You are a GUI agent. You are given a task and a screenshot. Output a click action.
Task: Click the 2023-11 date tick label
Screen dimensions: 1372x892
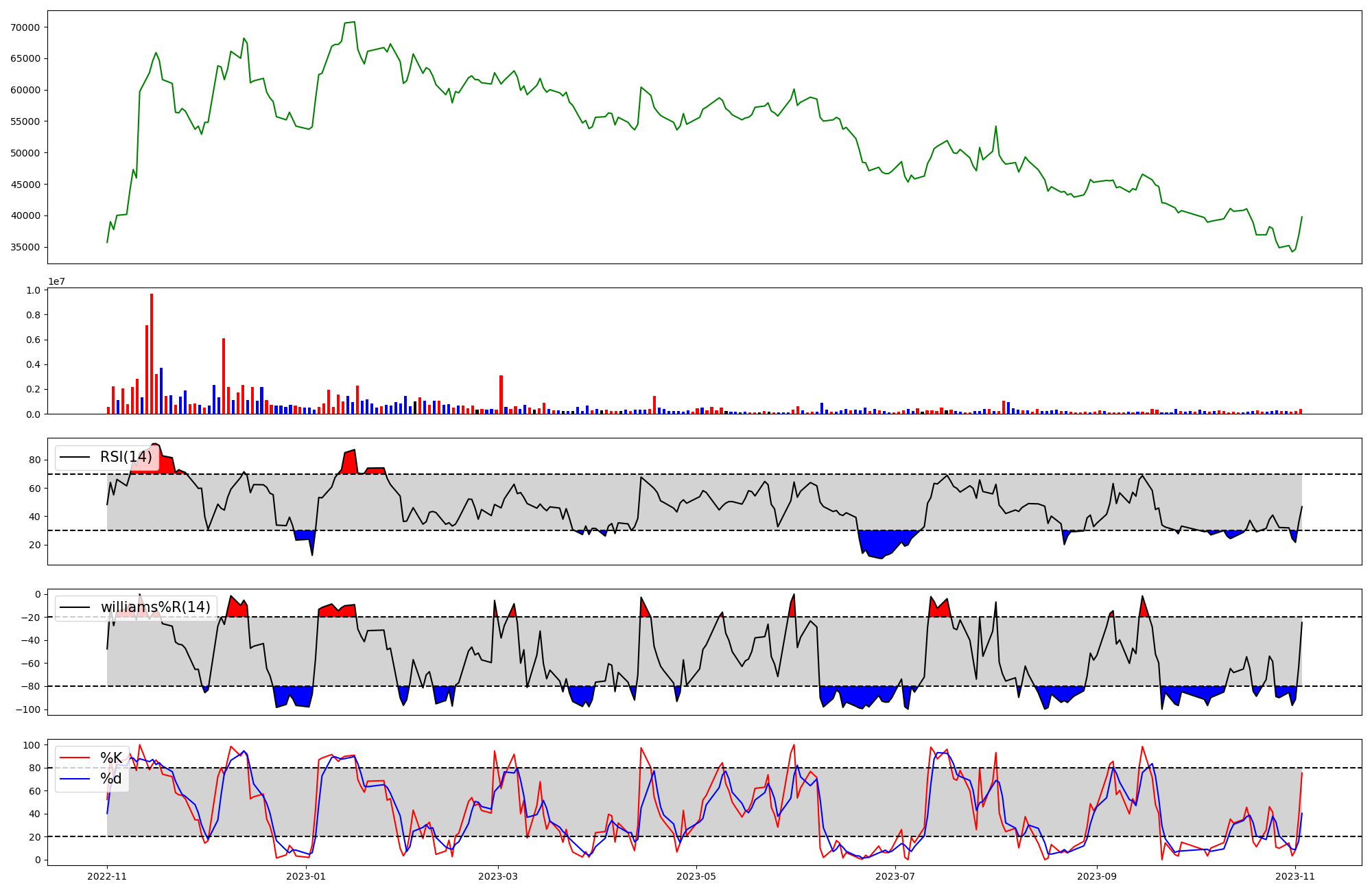pos(1295,876)
